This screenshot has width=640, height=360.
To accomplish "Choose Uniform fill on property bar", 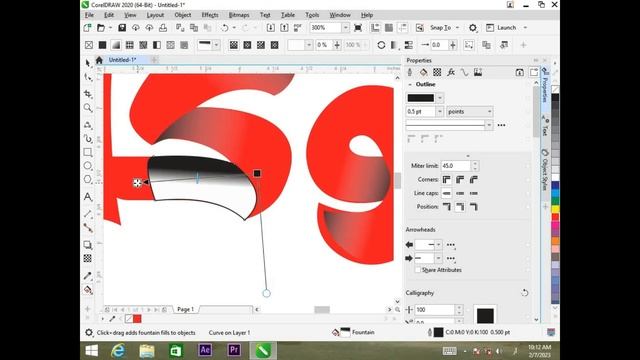I will point(102,45).
